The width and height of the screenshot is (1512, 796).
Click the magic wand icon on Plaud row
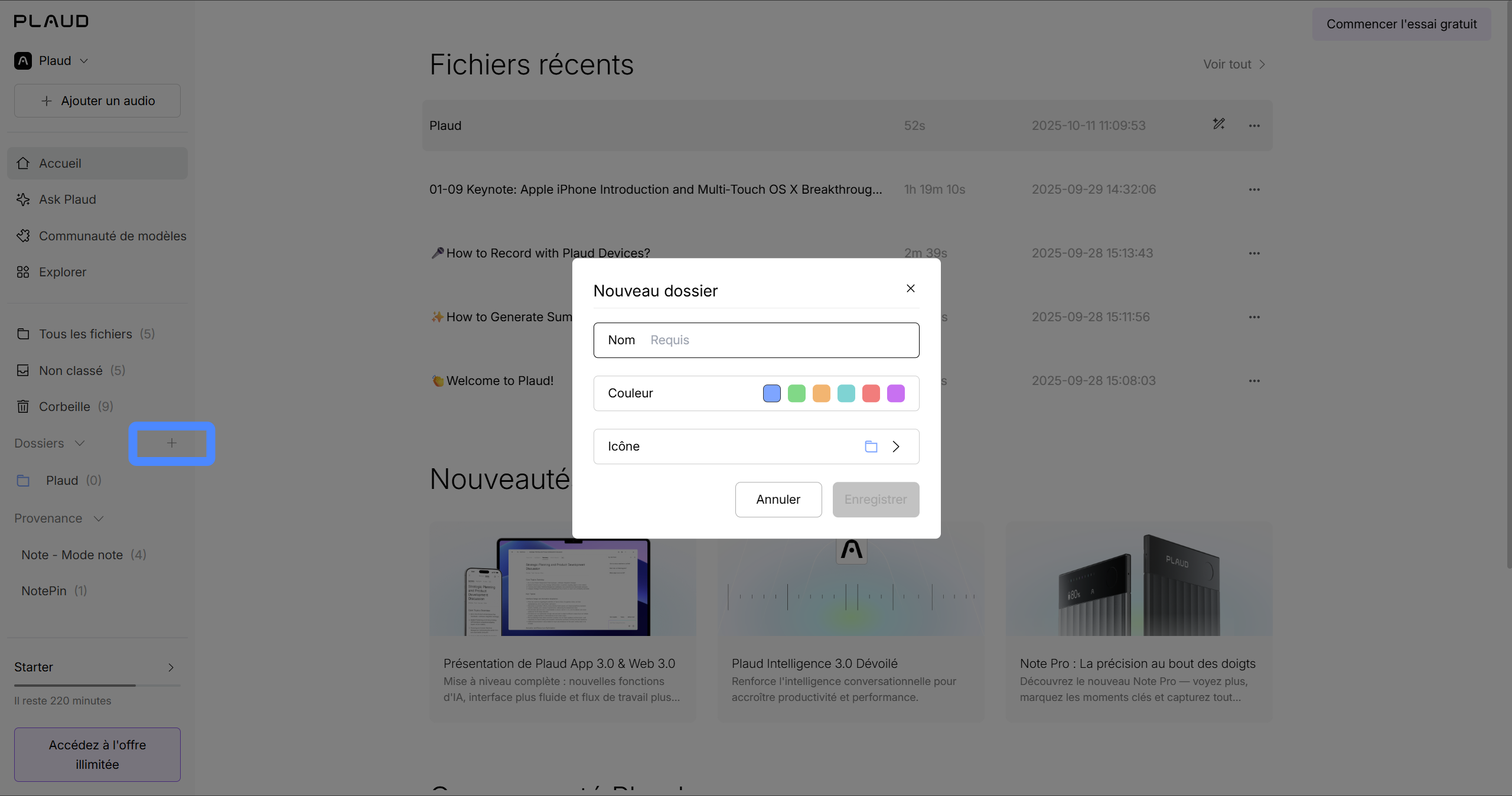1219,124
